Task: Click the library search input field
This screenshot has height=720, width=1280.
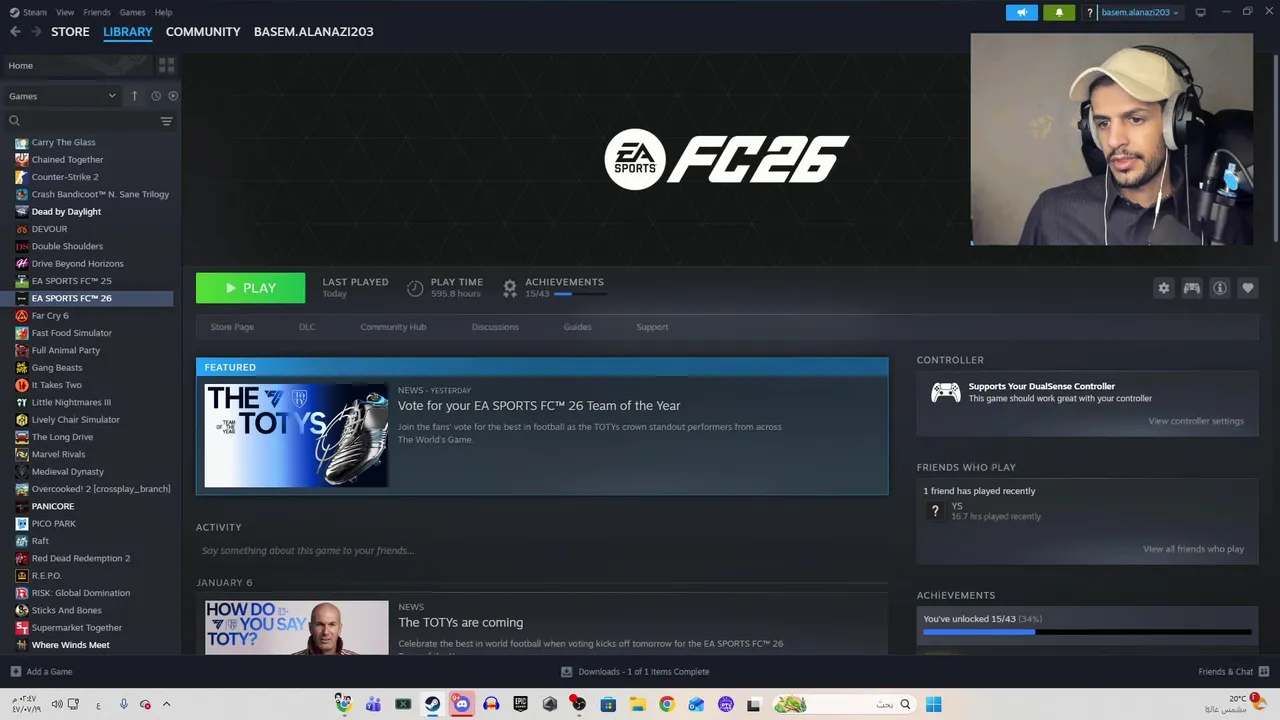Action: coord(82,121)
